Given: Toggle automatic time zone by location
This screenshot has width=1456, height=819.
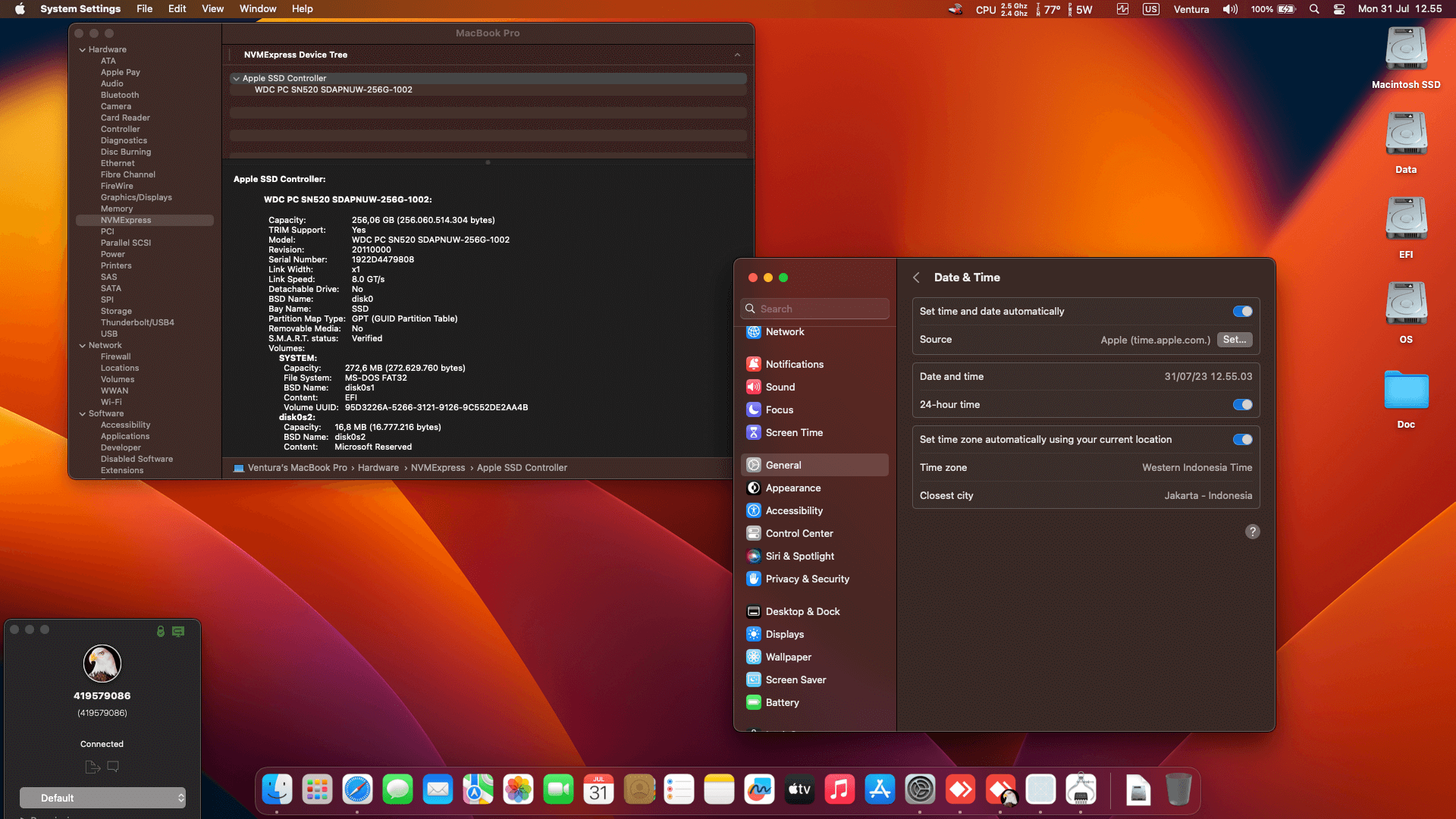Looking at the screenshot, I should [x=1242, y=440].
